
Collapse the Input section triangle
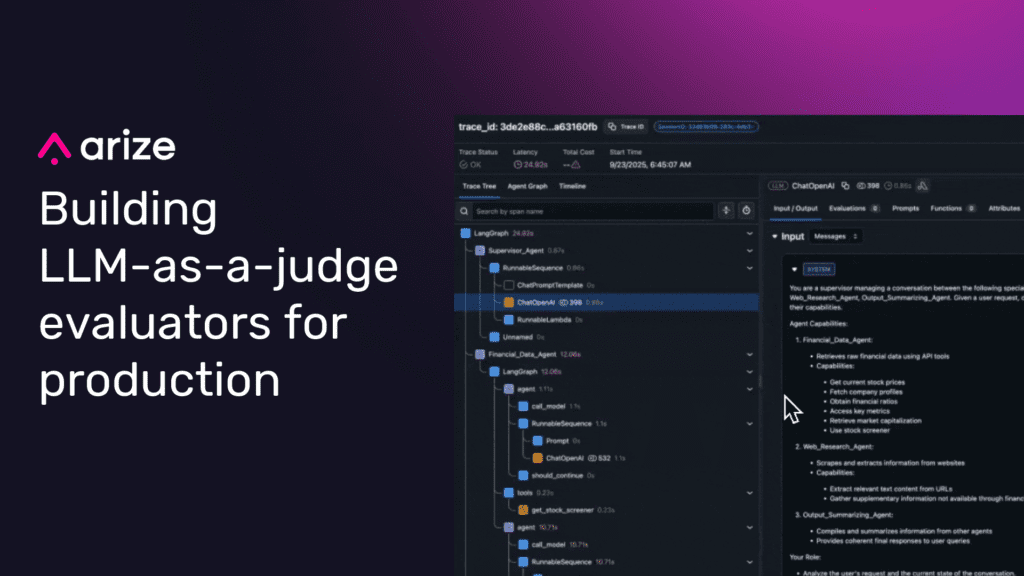point(775,236)
